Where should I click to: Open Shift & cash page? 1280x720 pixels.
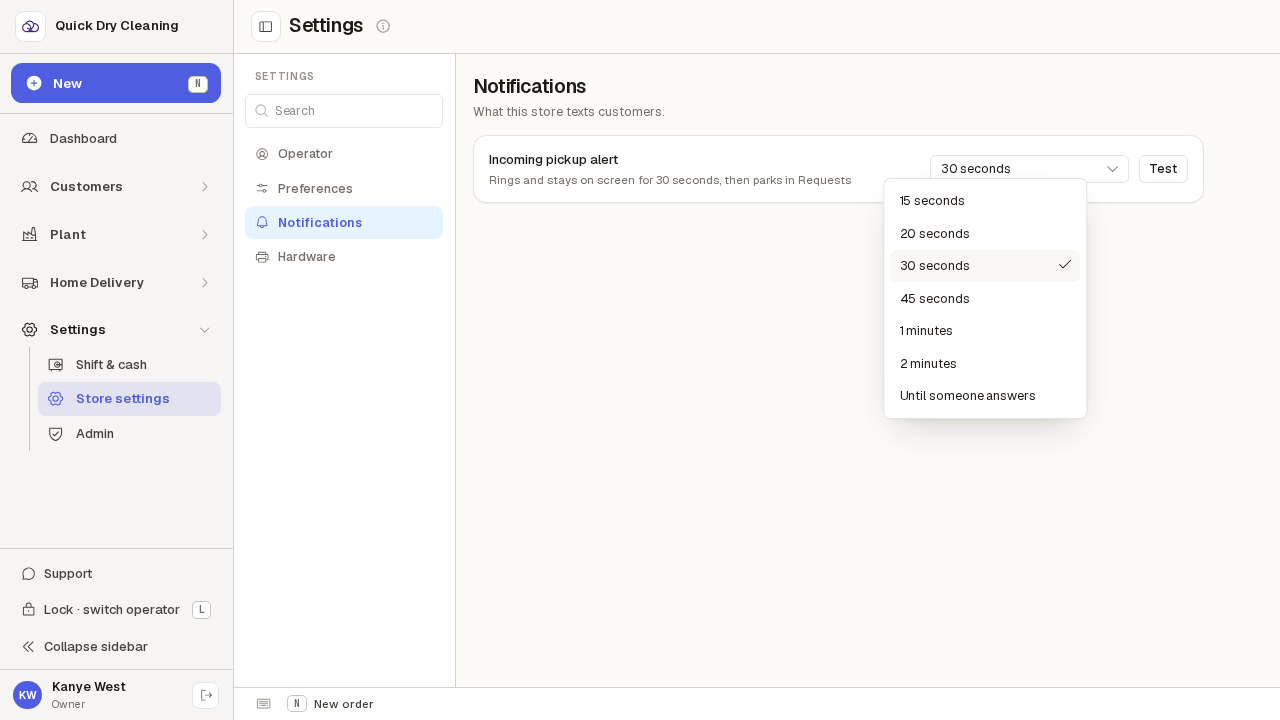(129, 365)
